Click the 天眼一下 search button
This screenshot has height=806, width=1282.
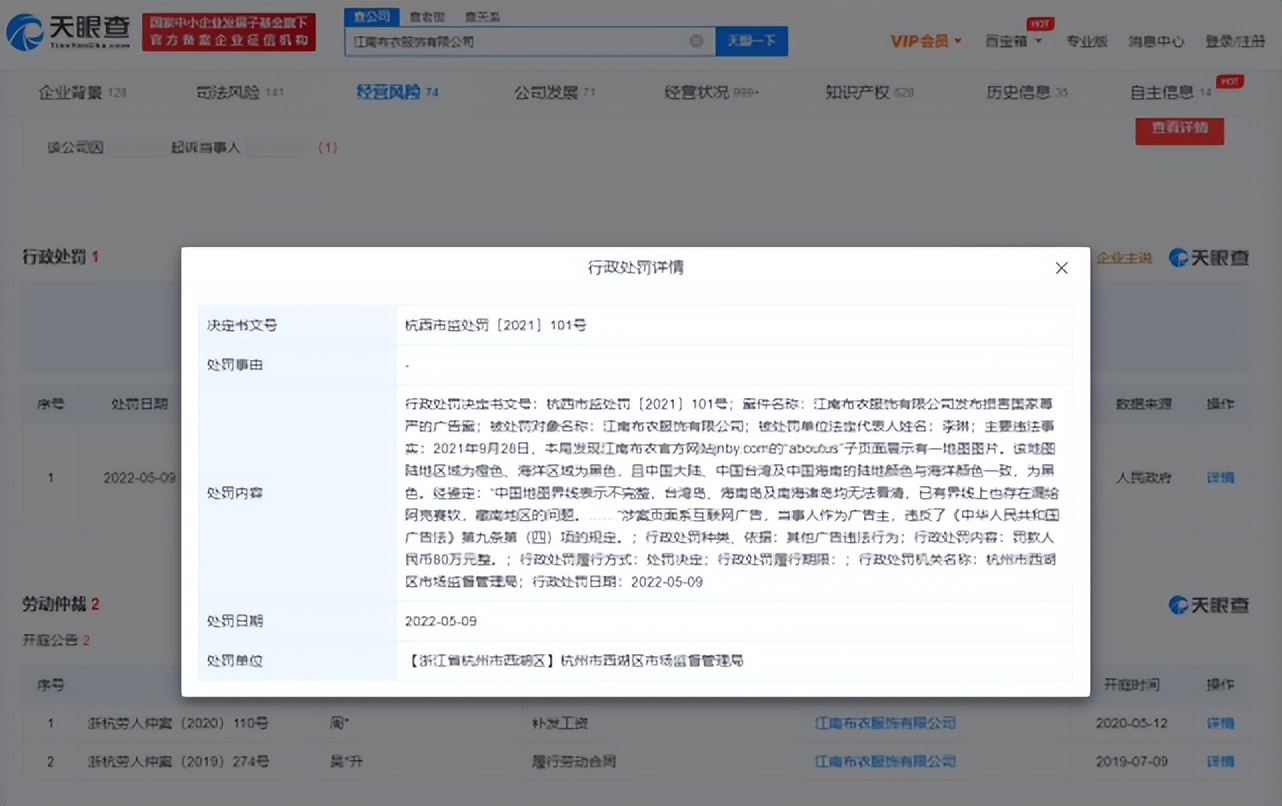(752, 41)
